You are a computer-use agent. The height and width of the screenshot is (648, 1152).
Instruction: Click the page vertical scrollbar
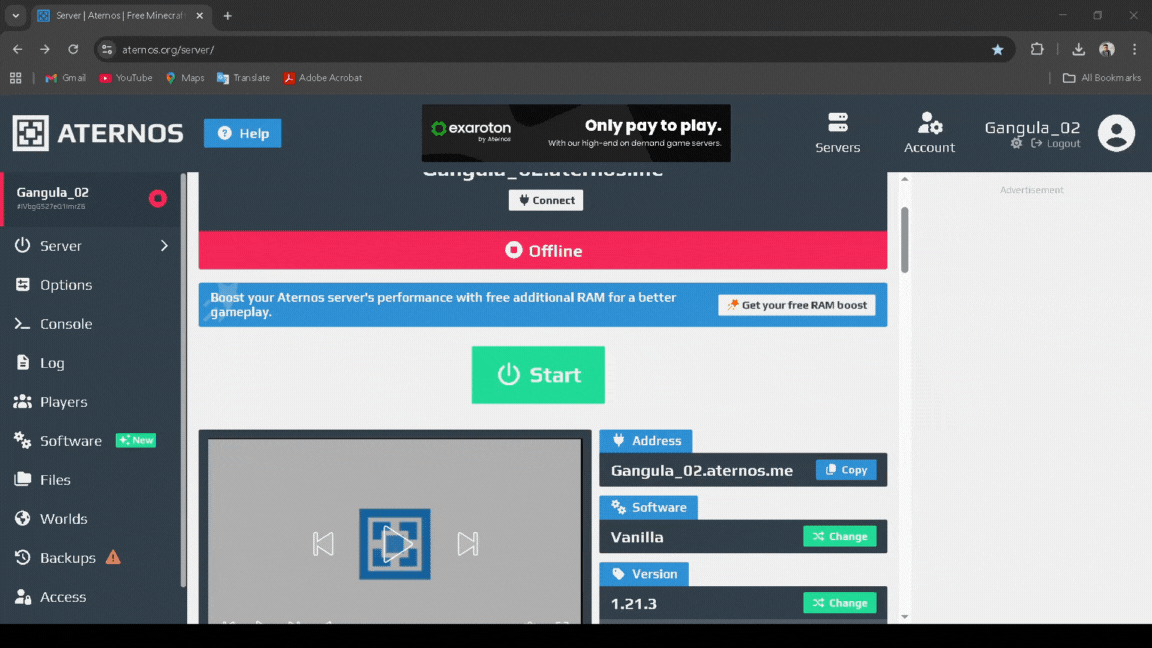click(905, 240)
